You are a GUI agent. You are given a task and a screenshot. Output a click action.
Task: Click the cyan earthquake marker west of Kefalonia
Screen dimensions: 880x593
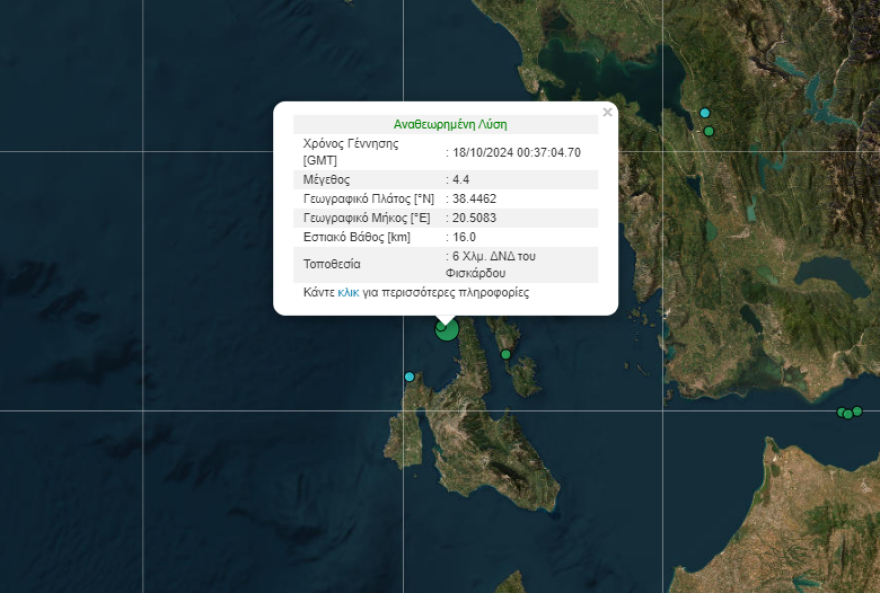409,377
